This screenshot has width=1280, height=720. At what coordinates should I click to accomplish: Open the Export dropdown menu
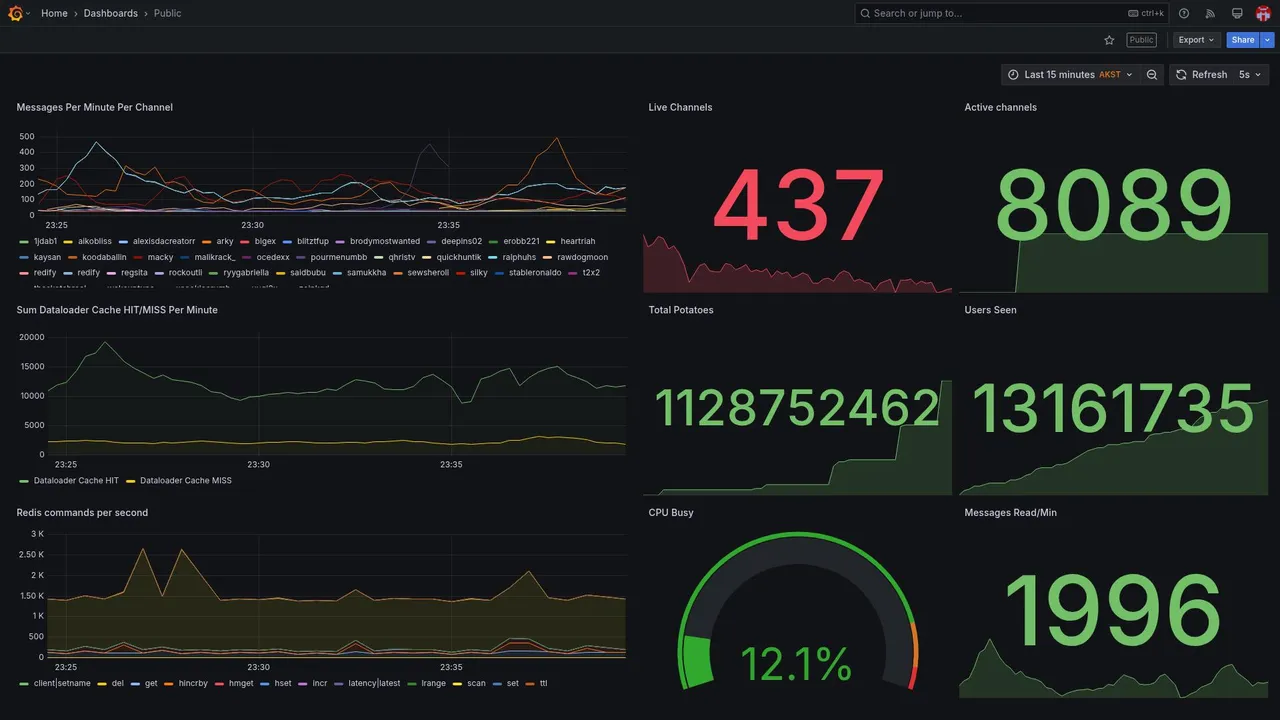(1197, 40)
